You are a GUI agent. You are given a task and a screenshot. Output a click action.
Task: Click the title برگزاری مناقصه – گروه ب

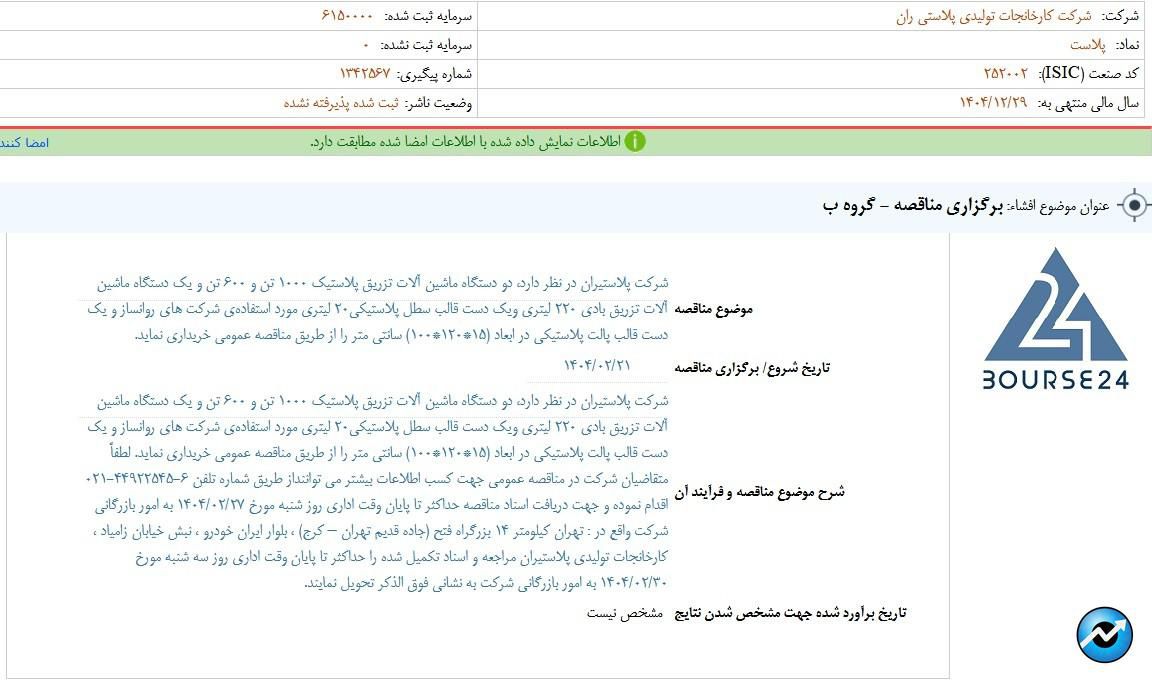(912, 205)
